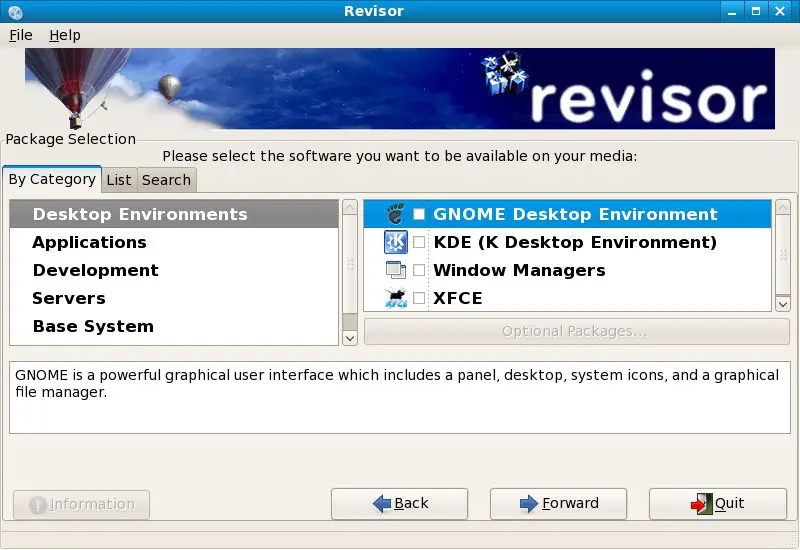Click the Window Managers icon
This screenshot has height=550, width=800.
[395, 270]
